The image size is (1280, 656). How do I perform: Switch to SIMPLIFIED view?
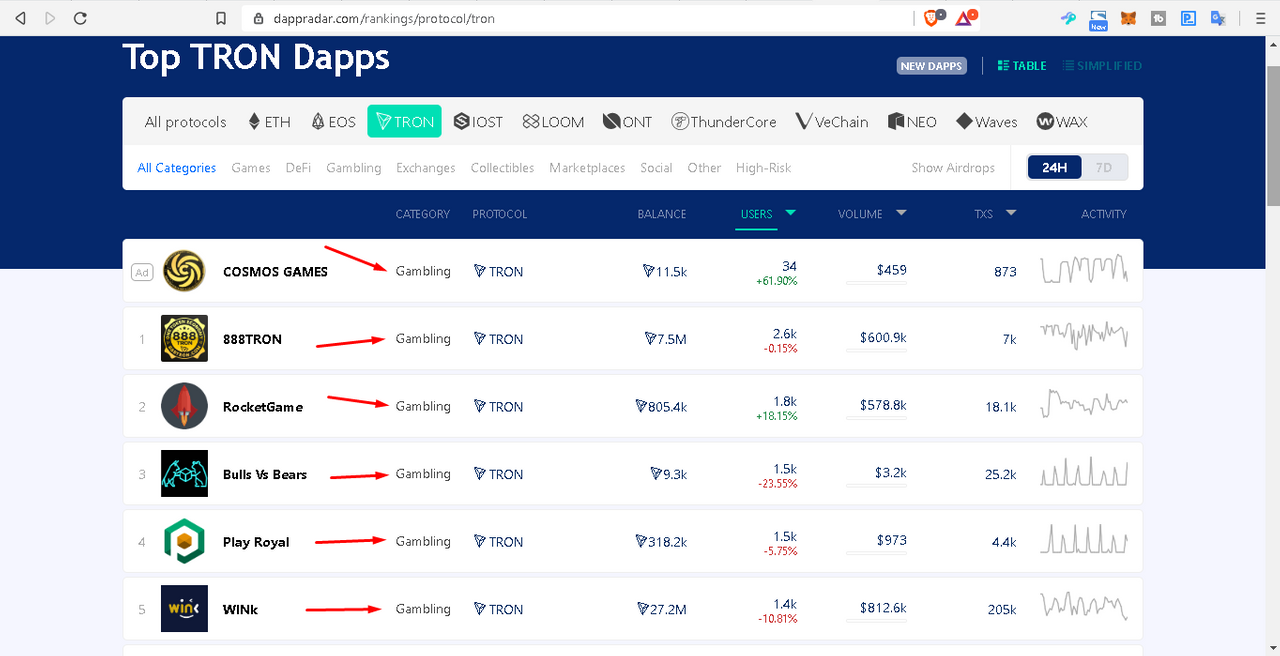tap(1101, 66)
